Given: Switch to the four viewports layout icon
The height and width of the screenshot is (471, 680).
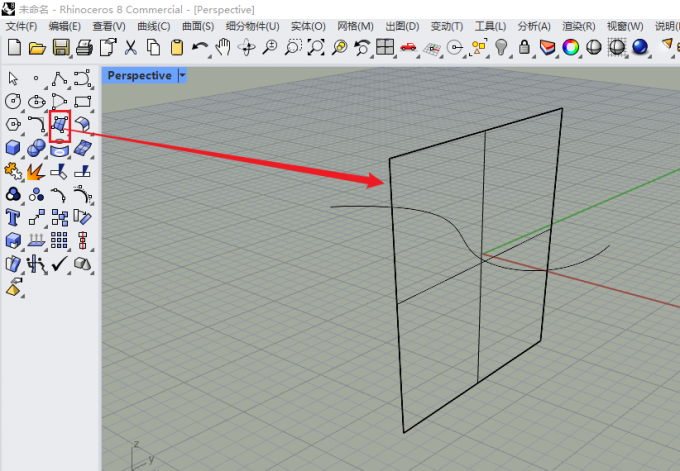Looking at the screenshot, I should 385,47.
